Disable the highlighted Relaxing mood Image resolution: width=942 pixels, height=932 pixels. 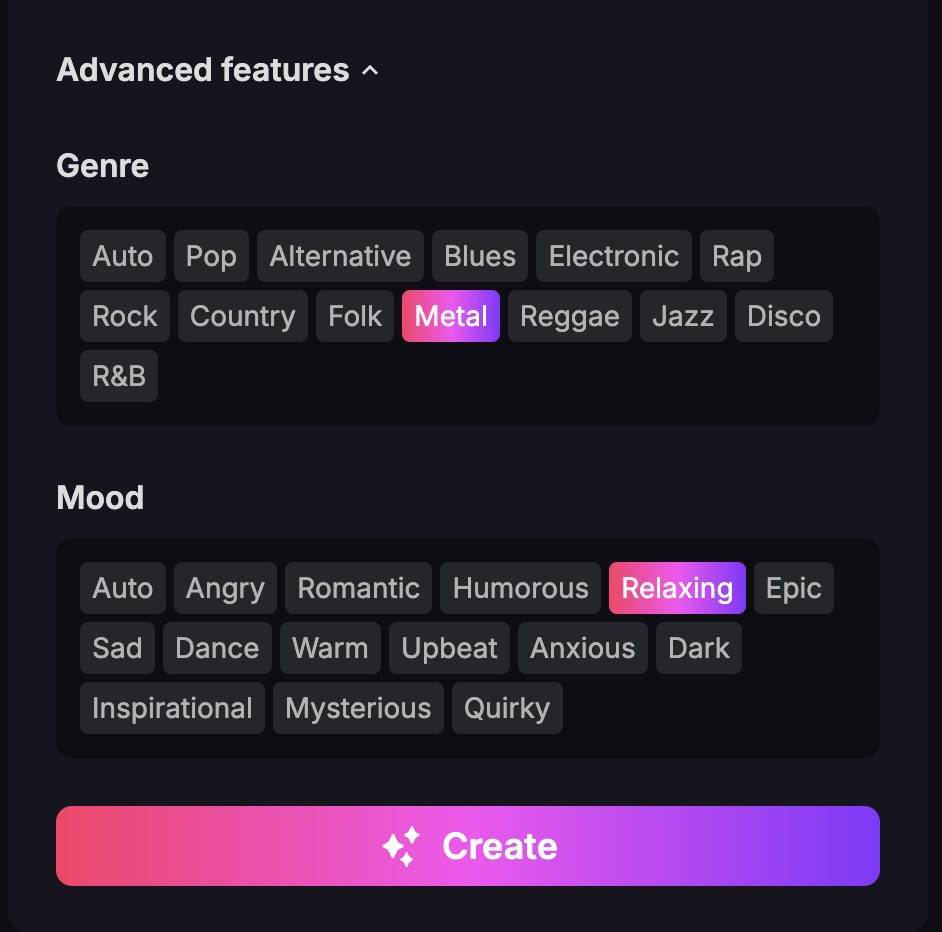pos(677,588)
